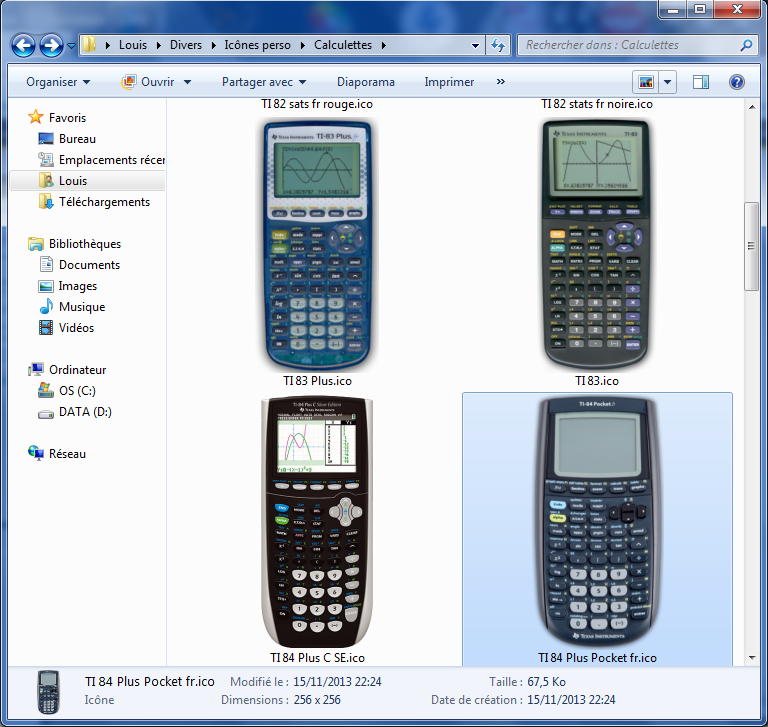Open the DATA (D:) drive
The width and height of the screenshot is (768, 727).
point(75,412)
